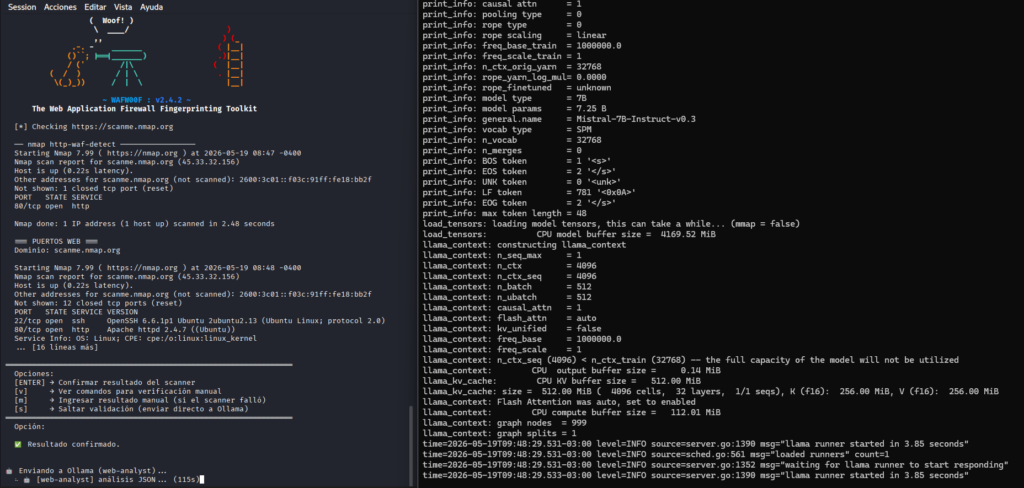Click the 'PUERTOS WEB' section heading
Viewport: 1024px width, 488px height.
pos(56,241)
